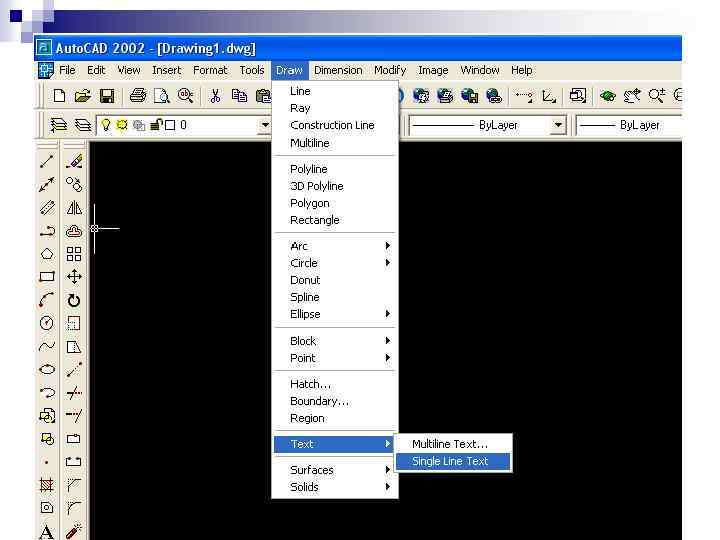This screenshot has width=720, height=540.
Task: Click layer 0 color square
Action: click(x=170, y=125)
